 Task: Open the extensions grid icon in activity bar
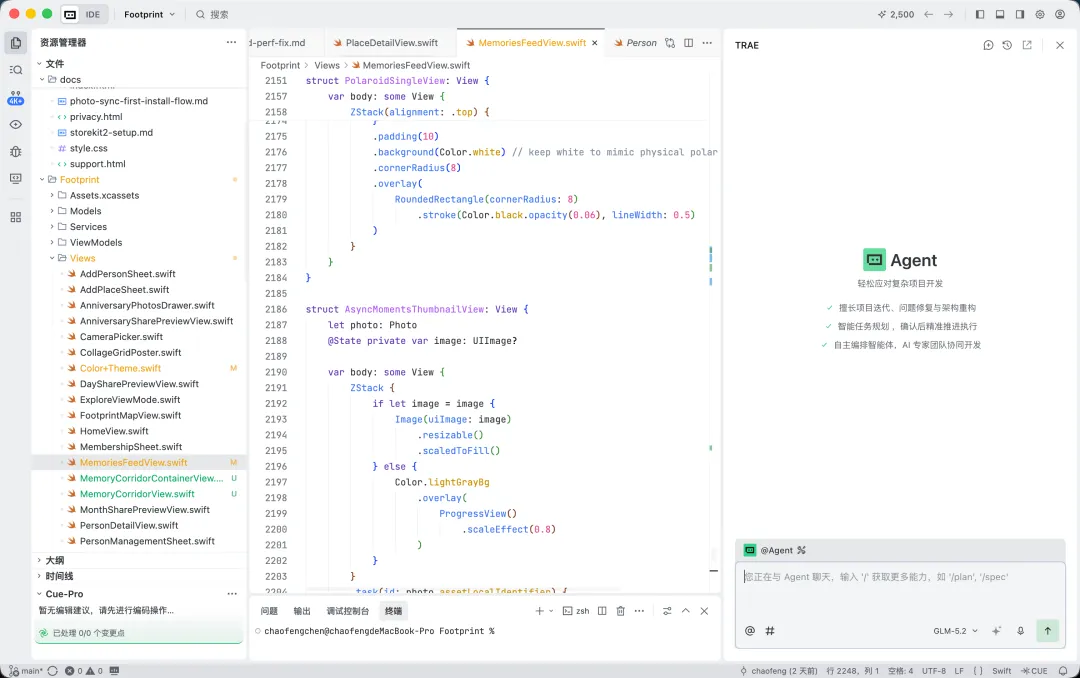[16, 217]
